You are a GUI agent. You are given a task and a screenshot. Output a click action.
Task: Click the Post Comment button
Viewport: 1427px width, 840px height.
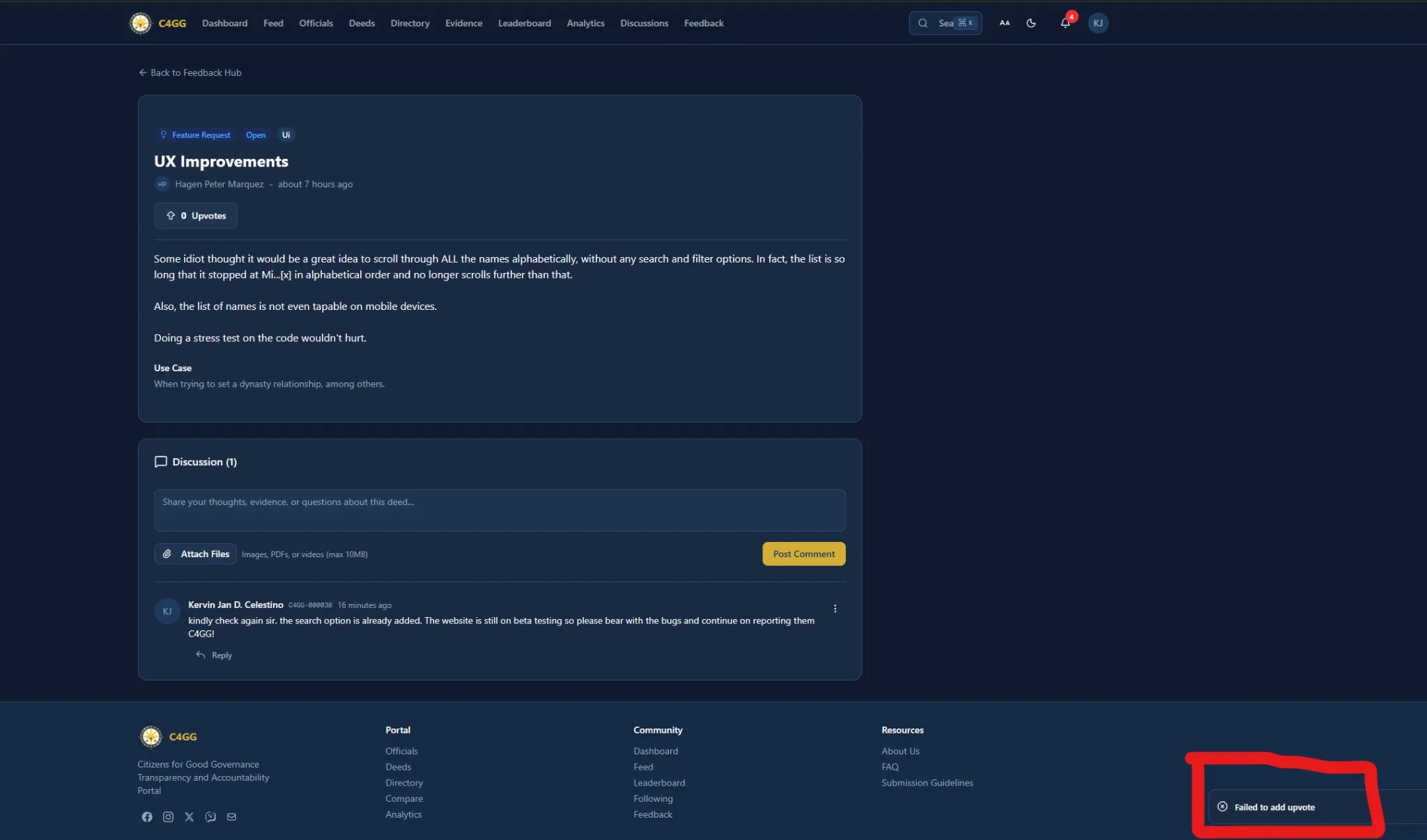click(x=803, y=554)
